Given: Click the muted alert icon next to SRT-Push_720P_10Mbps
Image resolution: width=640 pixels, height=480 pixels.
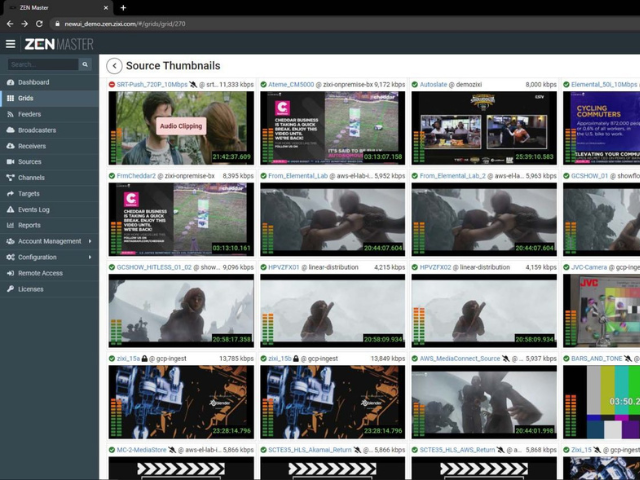Looking at the screenshot, I should point(193,84).
